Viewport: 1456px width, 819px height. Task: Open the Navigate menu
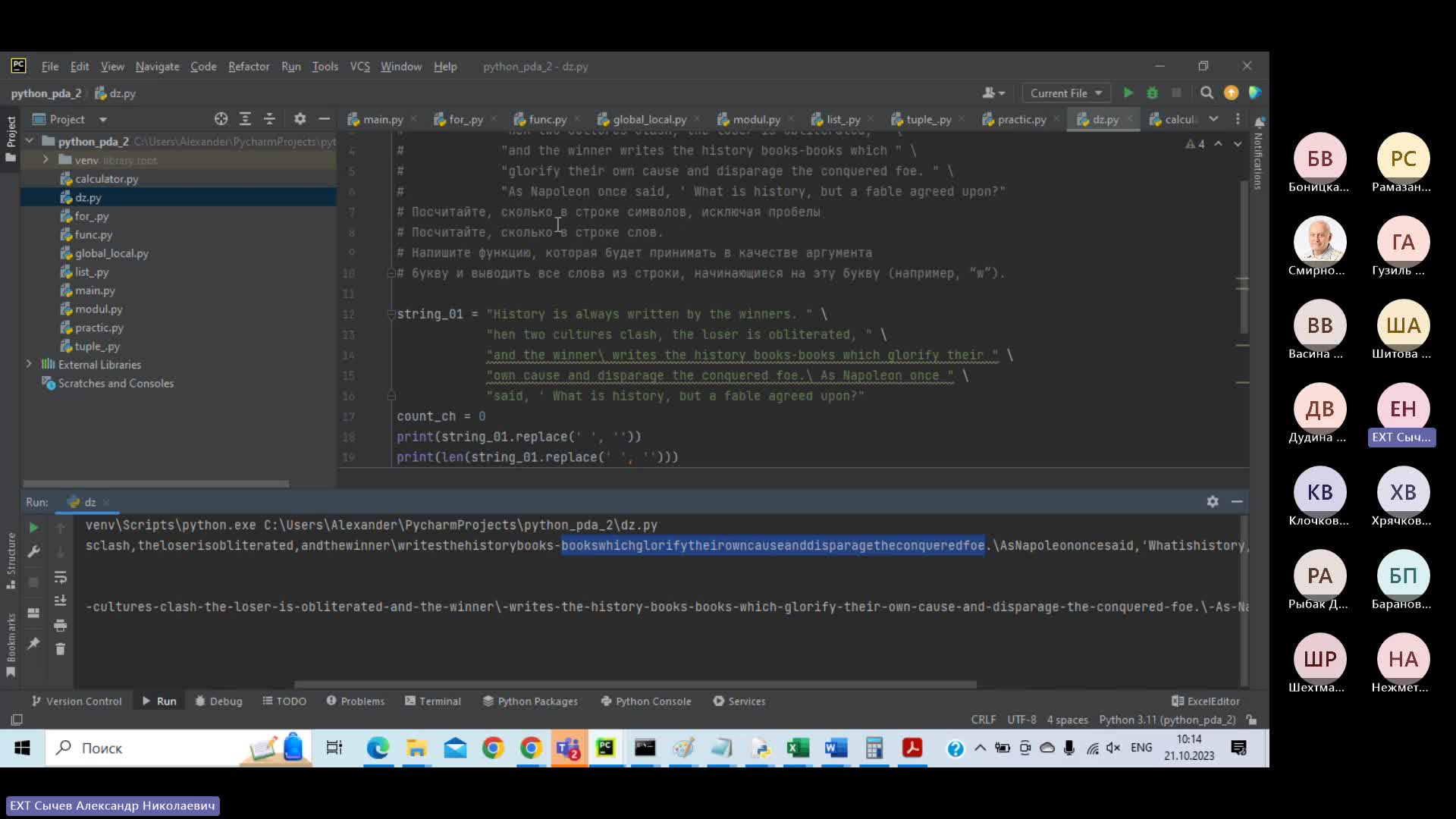coord(157,67)
